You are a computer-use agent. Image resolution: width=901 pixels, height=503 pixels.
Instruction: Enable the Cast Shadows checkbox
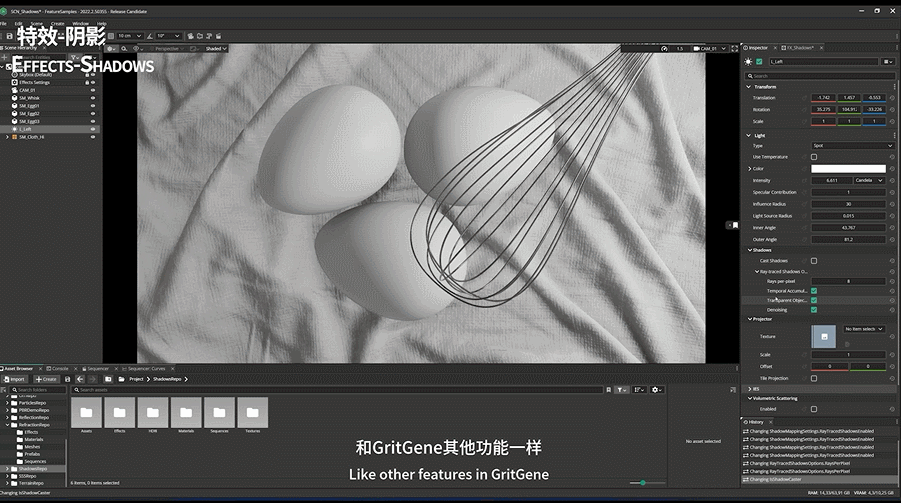[x=813, y=260]
